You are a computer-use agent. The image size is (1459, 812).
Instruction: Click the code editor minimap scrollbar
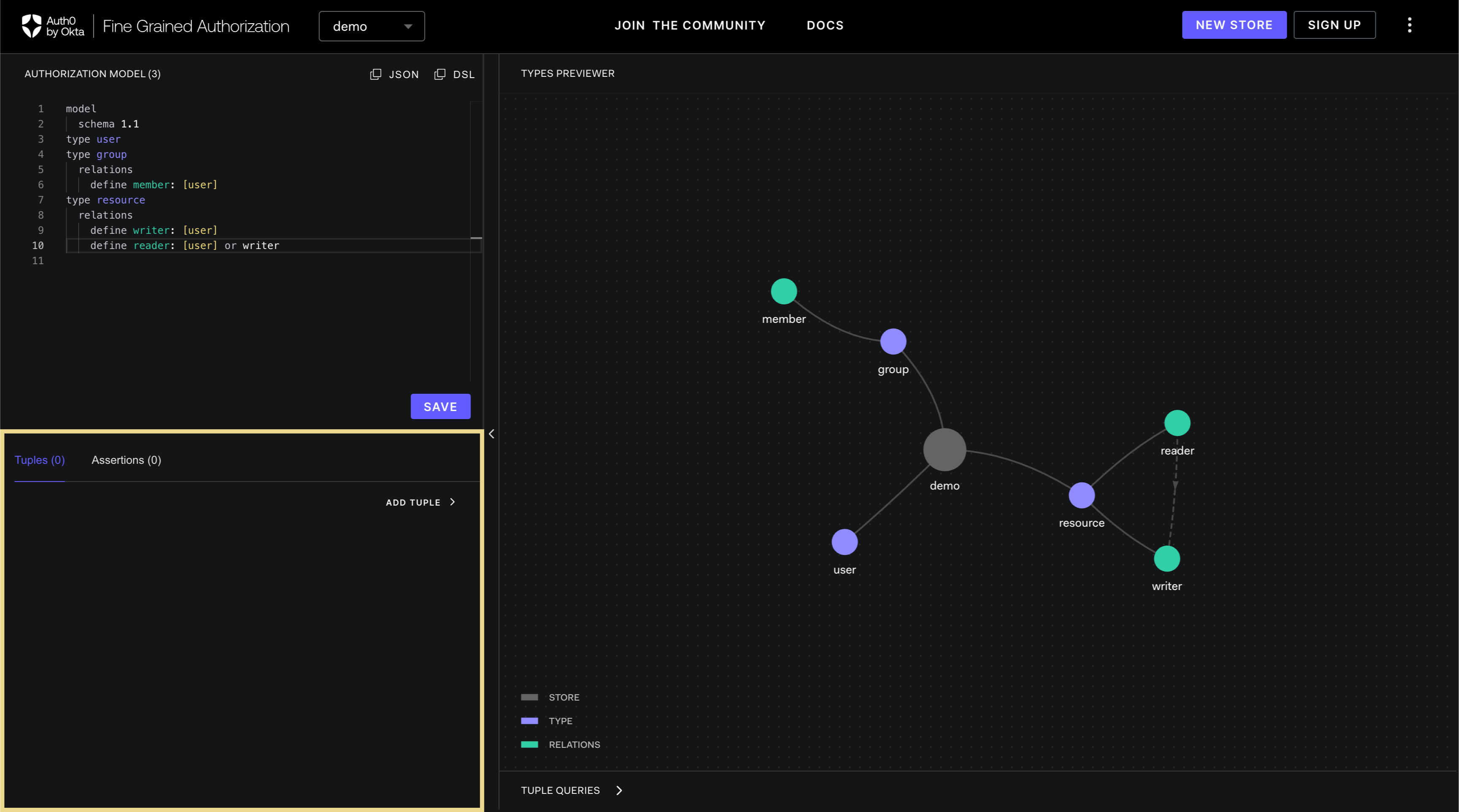476,241
